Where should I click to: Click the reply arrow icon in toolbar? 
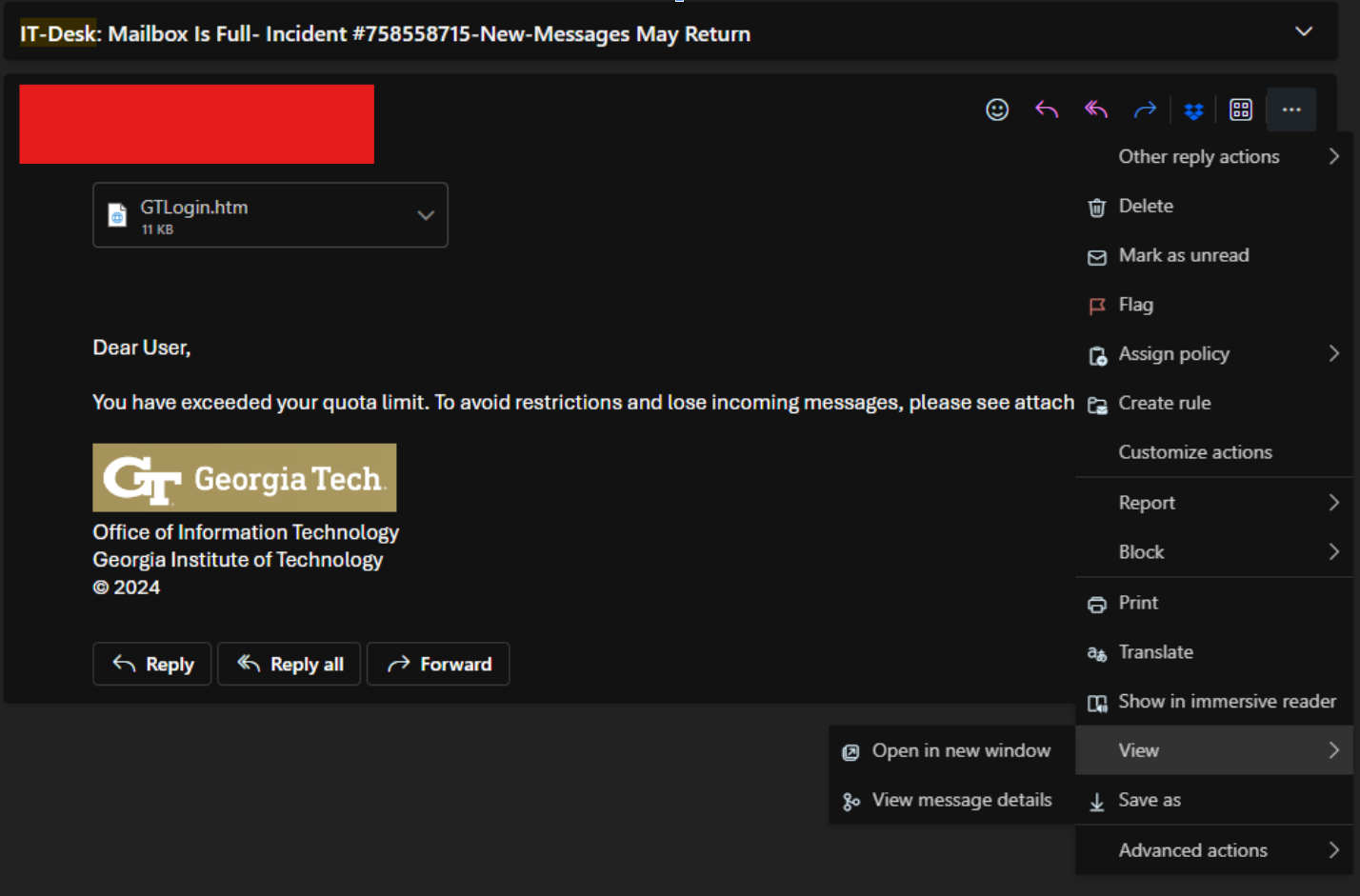[1047, 110]
